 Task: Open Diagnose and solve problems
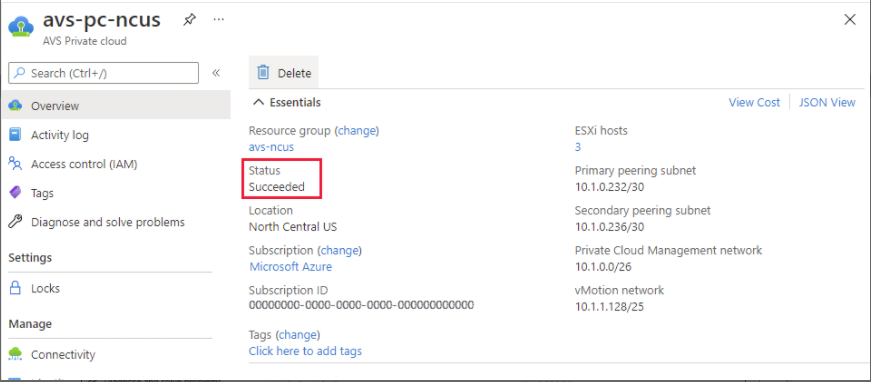tap(108, 222)
